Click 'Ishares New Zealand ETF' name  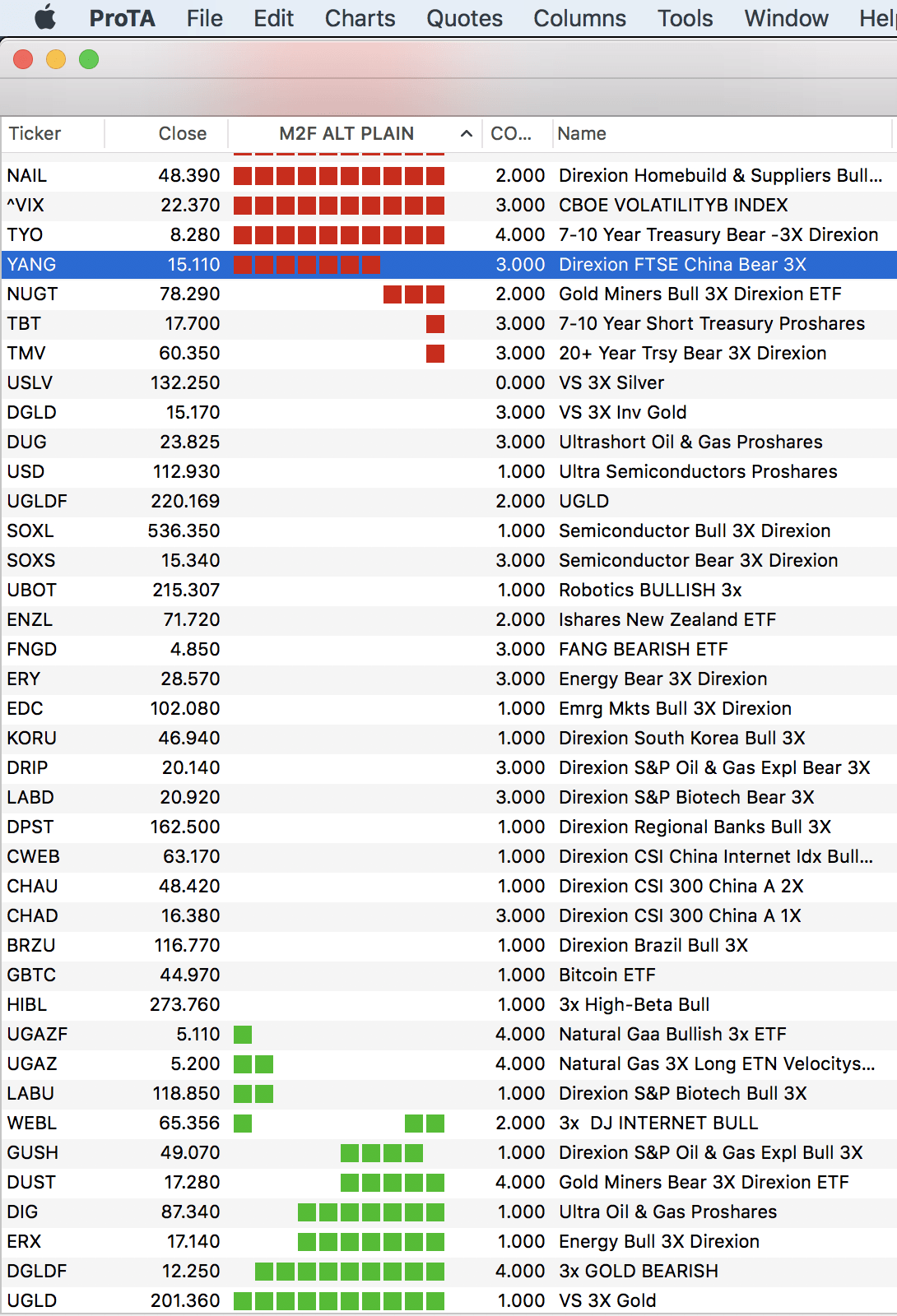(x=667, y=619)
